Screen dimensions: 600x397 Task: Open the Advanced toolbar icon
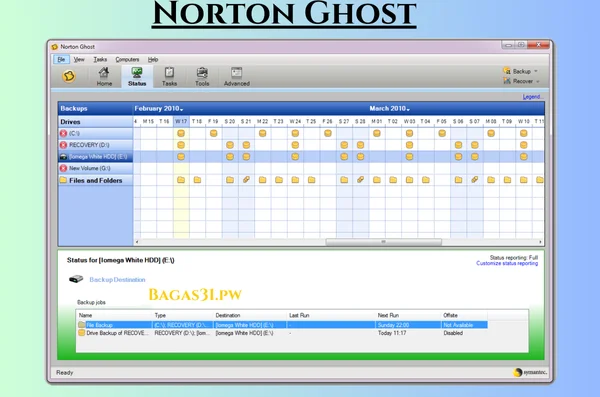236,76
